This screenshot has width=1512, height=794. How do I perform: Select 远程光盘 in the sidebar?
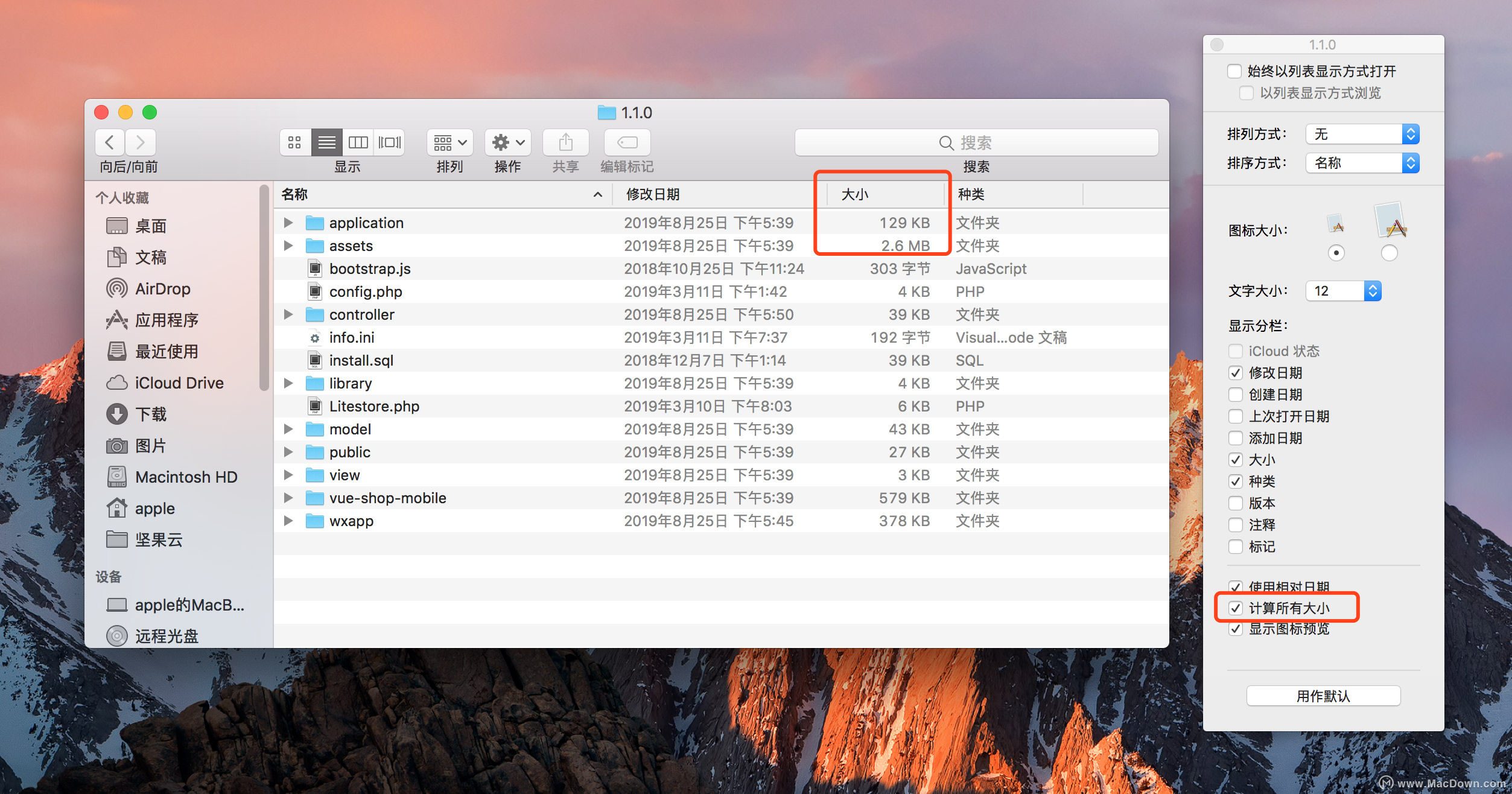tap(152, 637)
